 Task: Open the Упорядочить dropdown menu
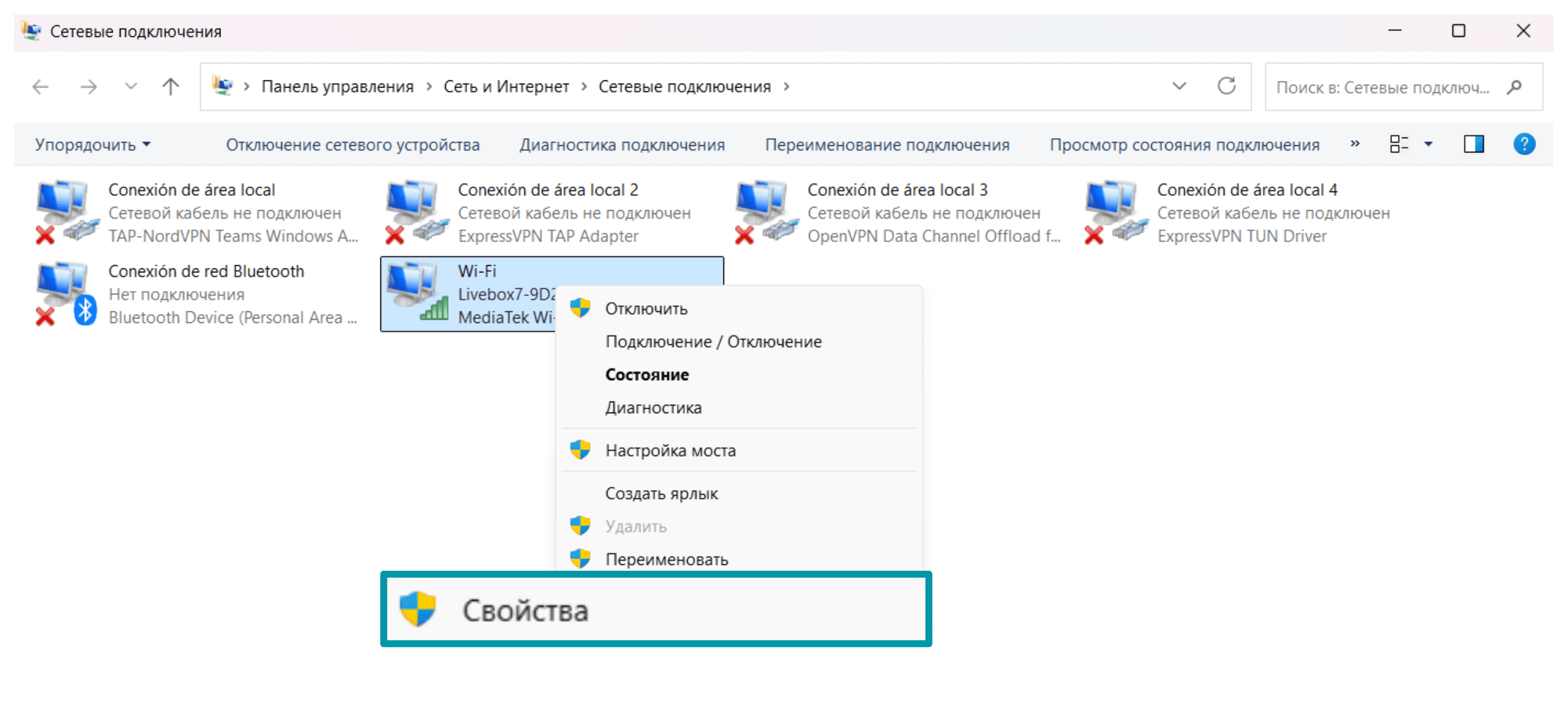[93, 145]
